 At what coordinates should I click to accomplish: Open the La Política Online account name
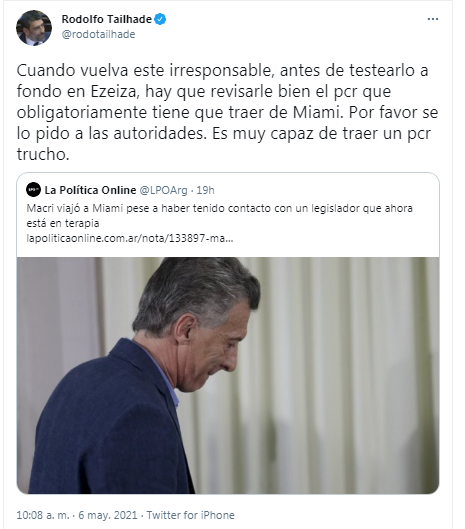click(90, 190)
